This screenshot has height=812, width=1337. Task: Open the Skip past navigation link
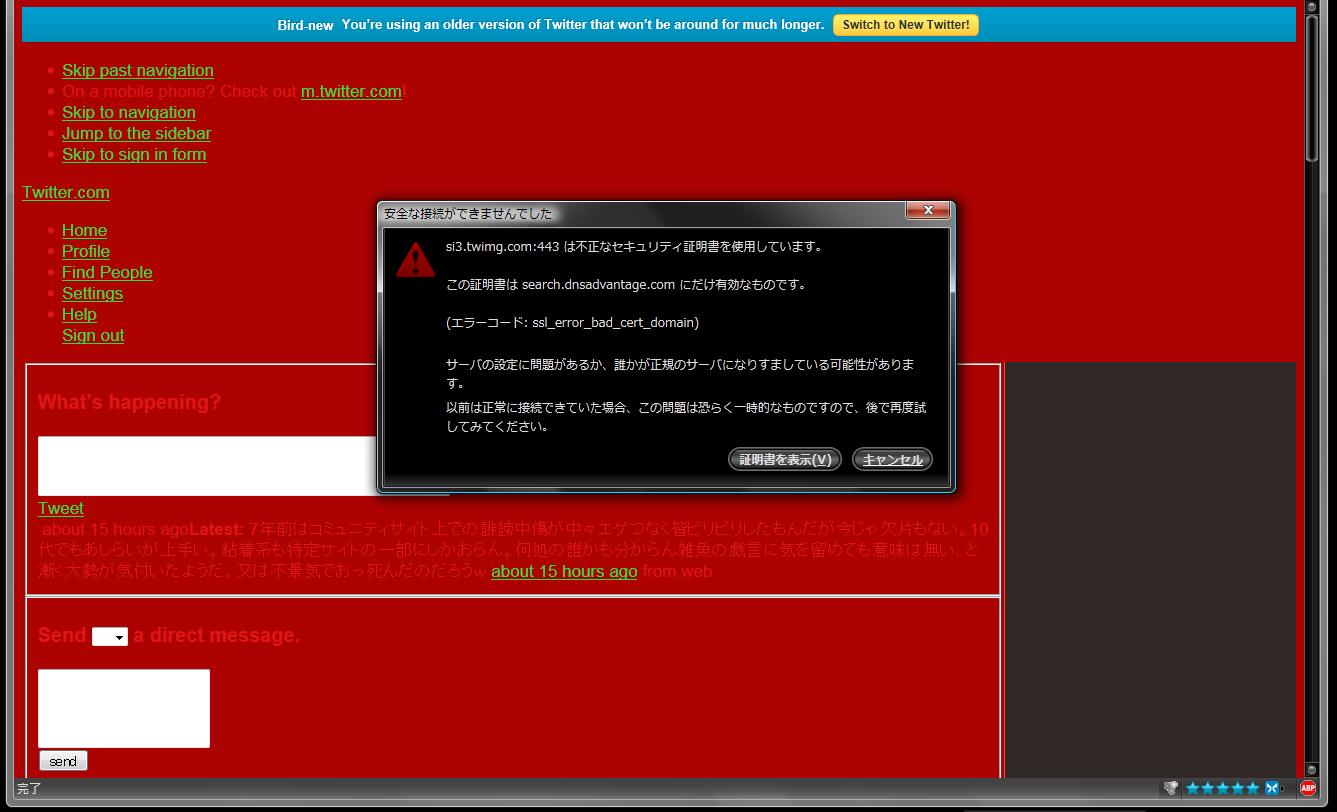(138, 70)
